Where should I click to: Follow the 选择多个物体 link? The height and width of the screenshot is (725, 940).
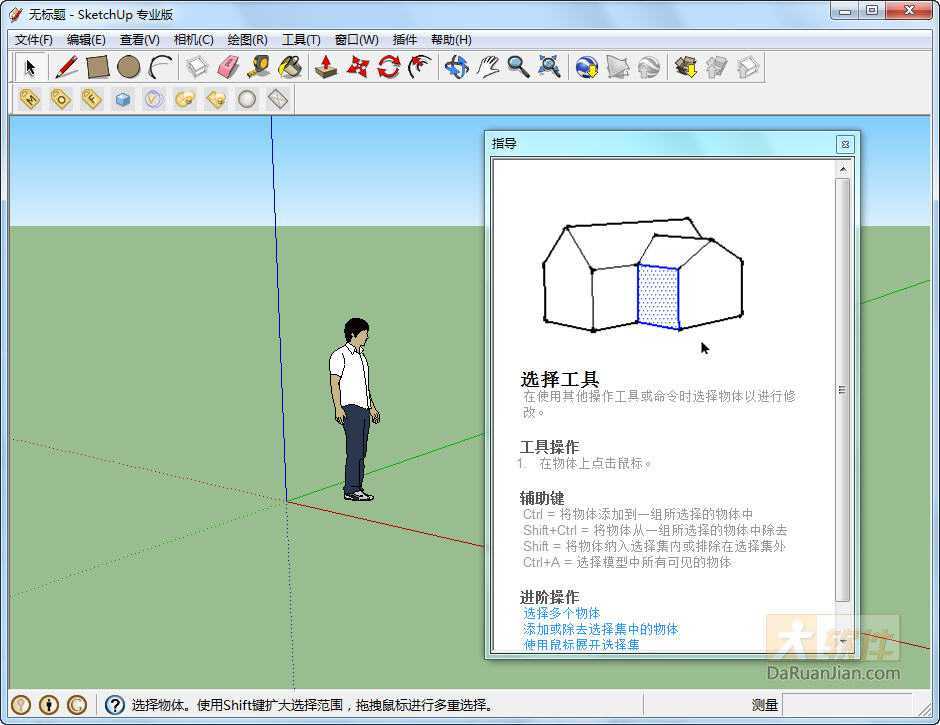(562, 613)
